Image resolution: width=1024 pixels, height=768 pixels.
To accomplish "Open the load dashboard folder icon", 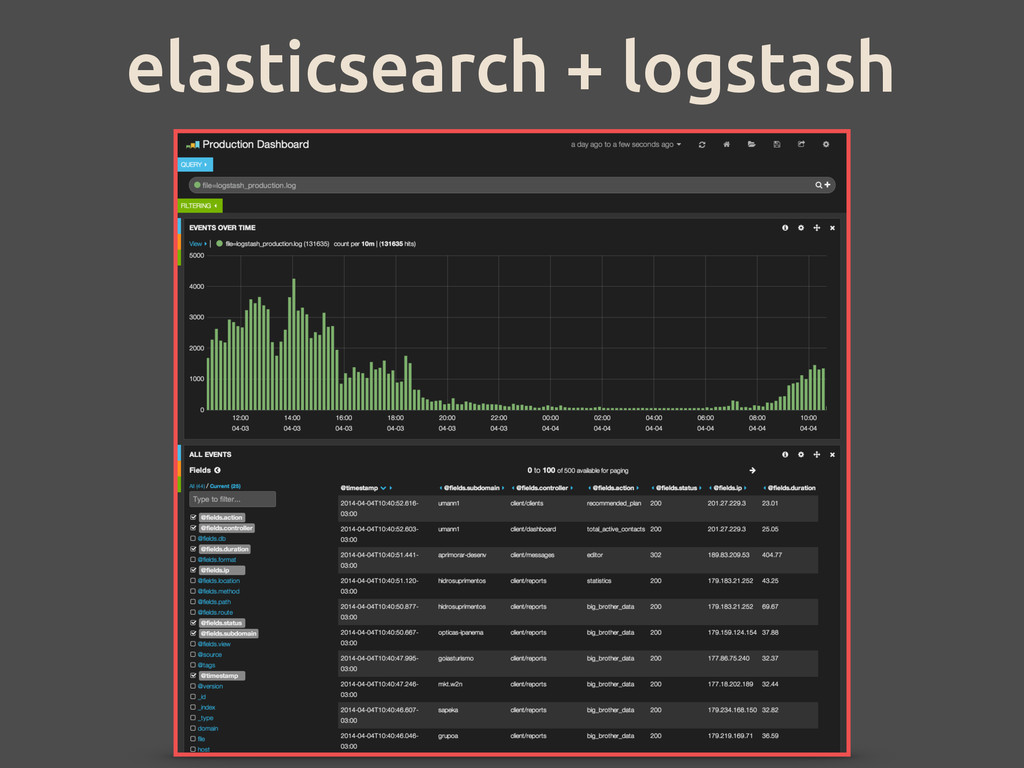I will pos(752,145).
